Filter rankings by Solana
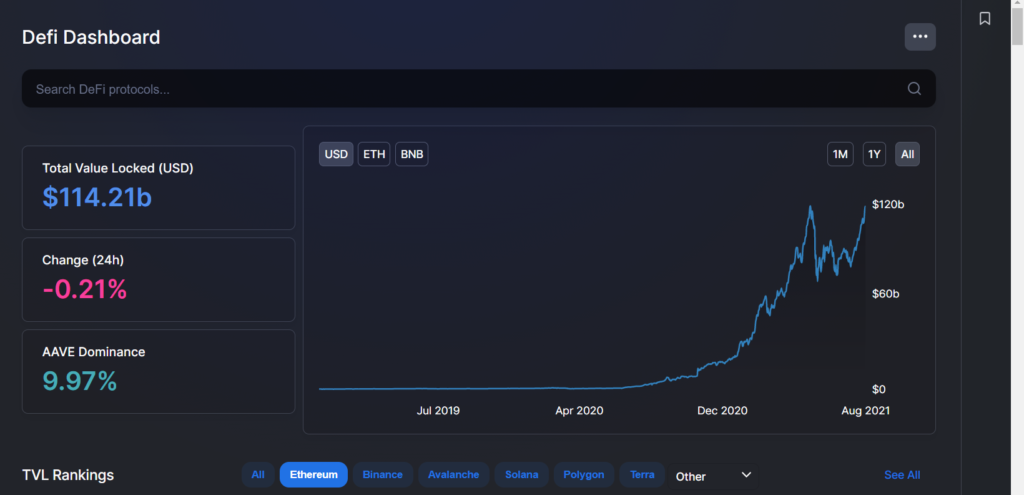The image size is (1024, 495). 519,475
